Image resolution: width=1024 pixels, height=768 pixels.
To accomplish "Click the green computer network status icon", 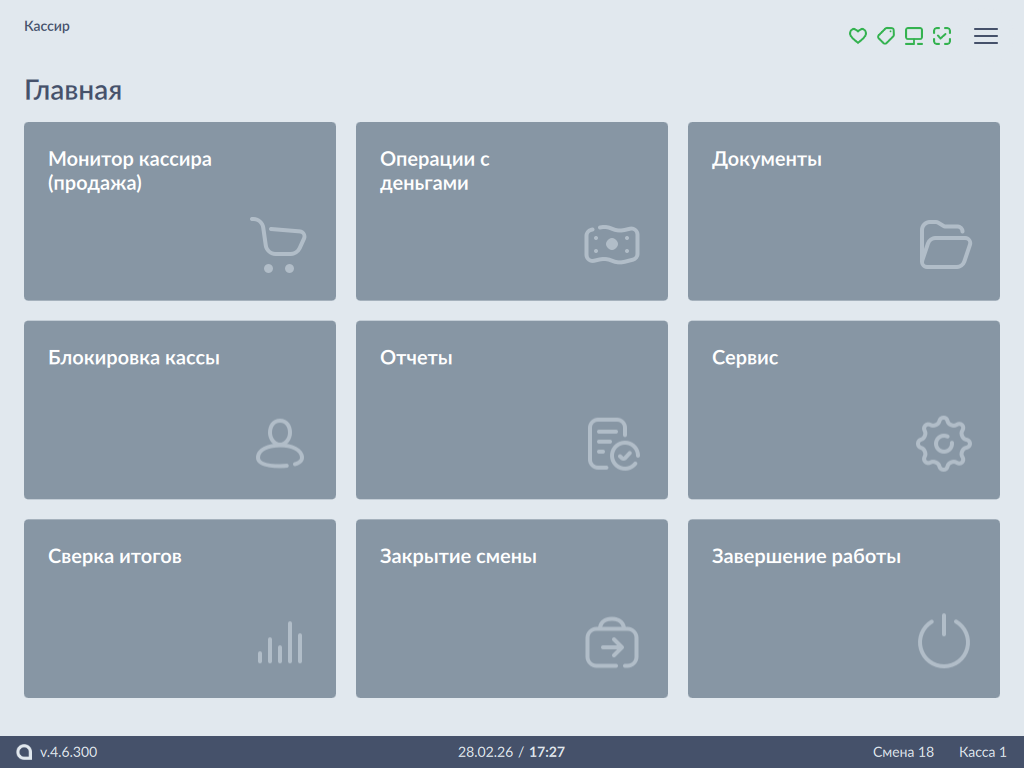I will tap(913, 36).
